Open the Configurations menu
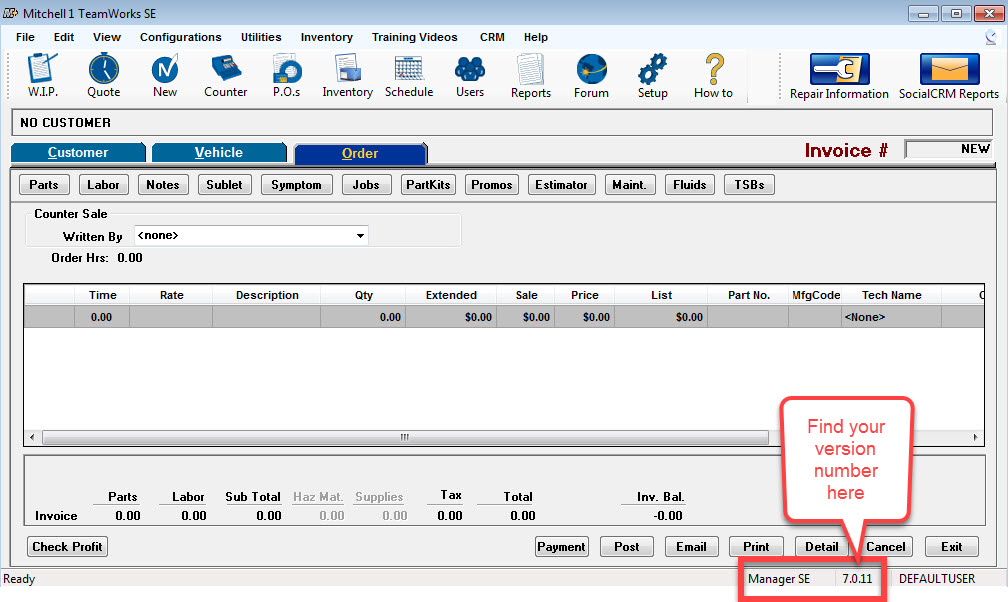 (180, 37)
